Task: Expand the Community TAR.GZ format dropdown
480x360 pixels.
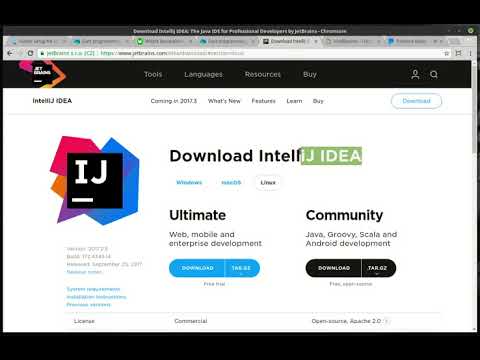Action: [x=379, y=268]
